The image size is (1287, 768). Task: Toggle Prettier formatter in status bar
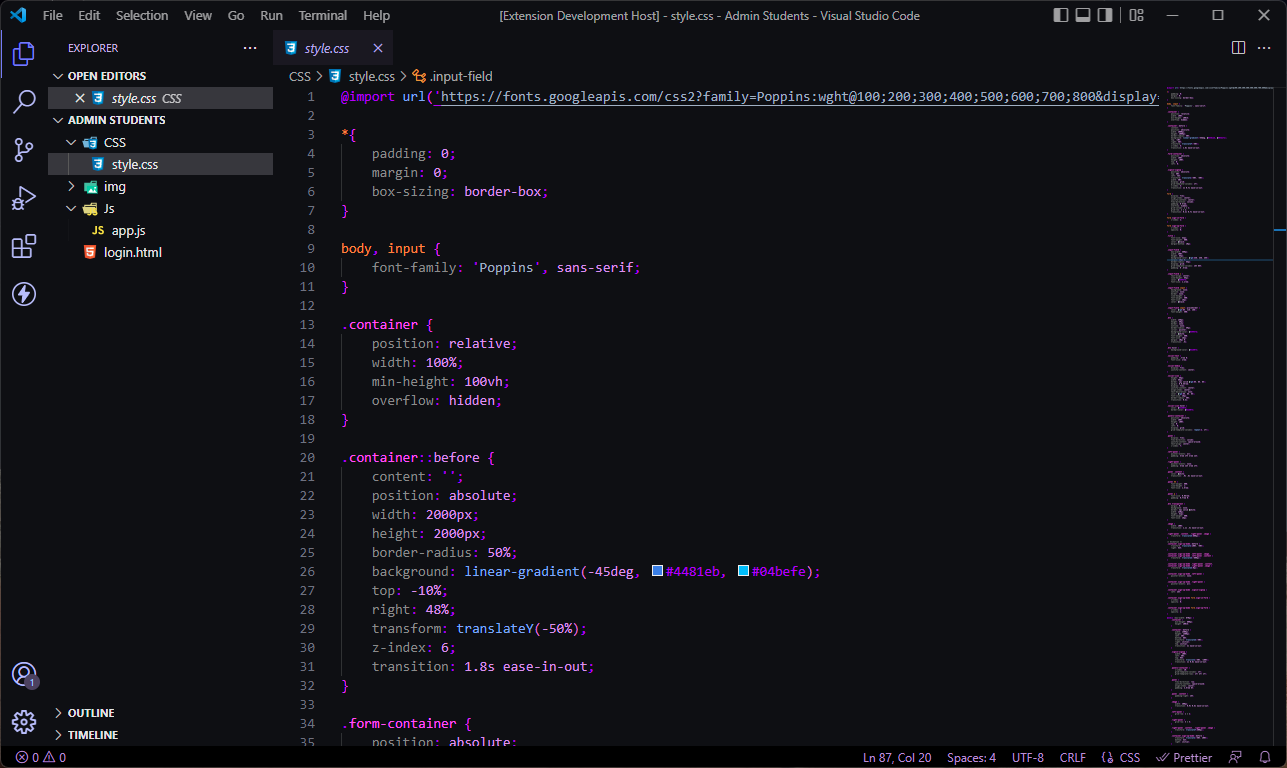point(1184,757)
